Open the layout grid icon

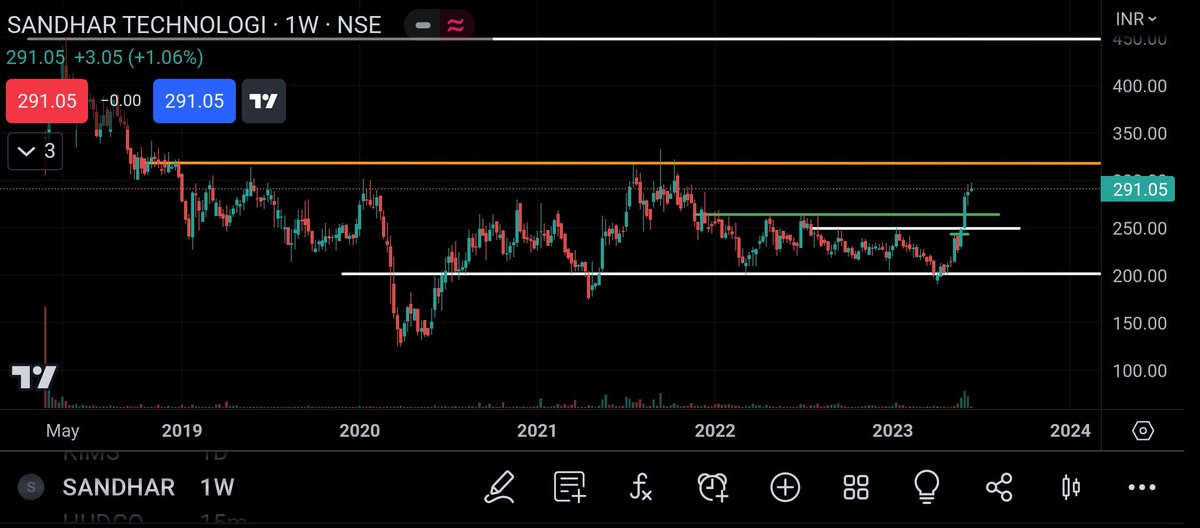(x=856, y=487)
